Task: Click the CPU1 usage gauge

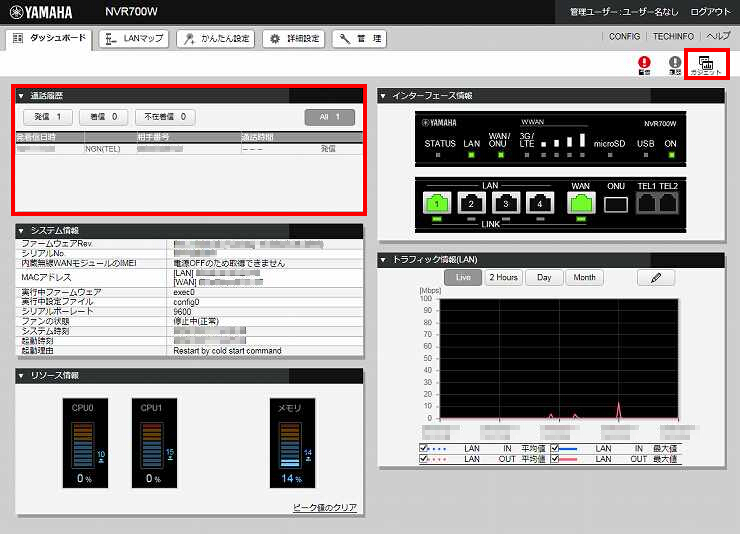Action: pos(154,443)
